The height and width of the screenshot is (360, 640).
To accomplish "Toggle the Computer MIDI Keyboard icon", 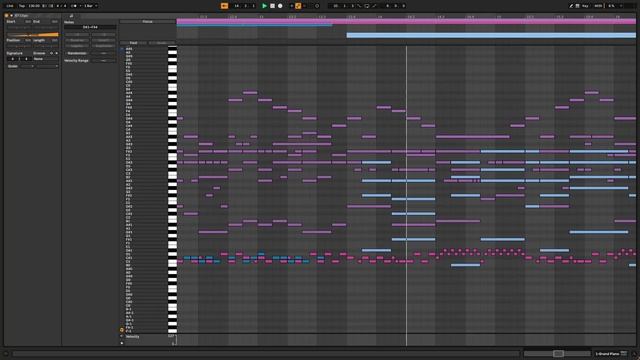I will click(x=578, y=6).
